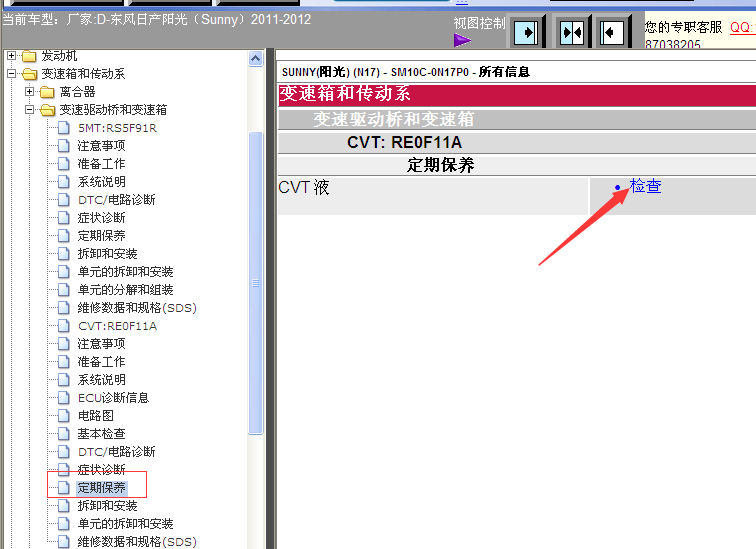
Task: Collapse the 变速箱和传动系 tree node
Action: (x=12, y=74)
